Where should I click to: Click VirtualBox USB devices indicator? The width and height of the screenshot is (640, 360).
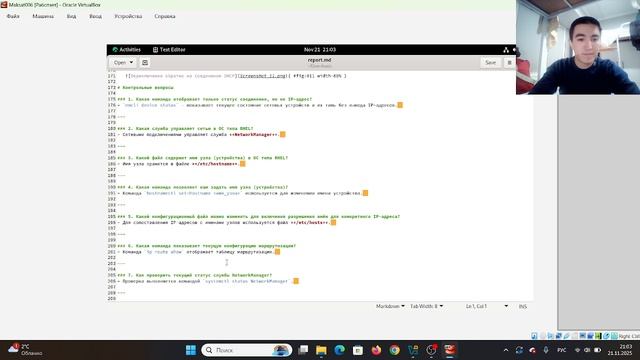(x=567, y=336)
